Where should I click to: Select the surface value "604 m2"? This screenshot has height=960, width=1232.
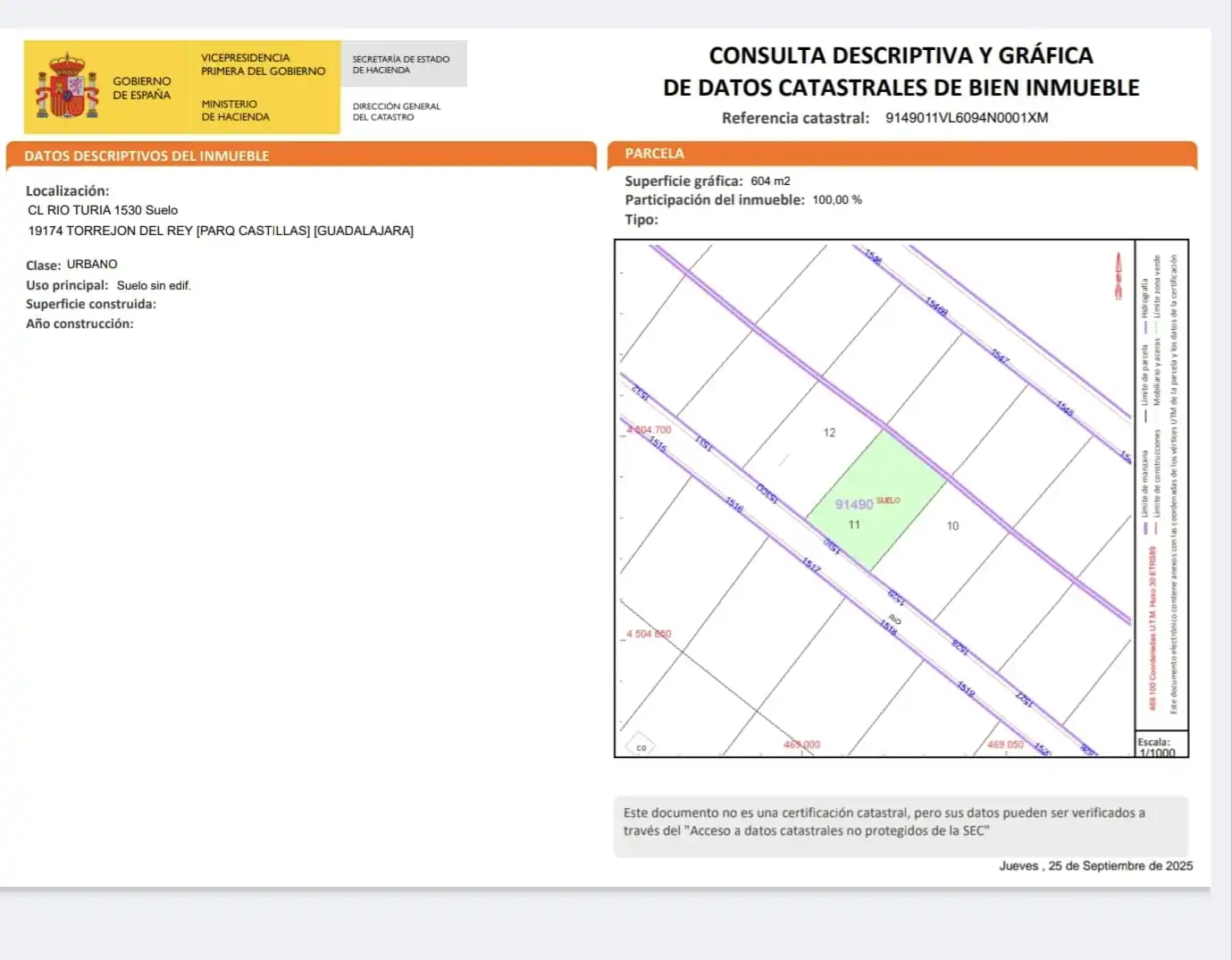(770, 181)
